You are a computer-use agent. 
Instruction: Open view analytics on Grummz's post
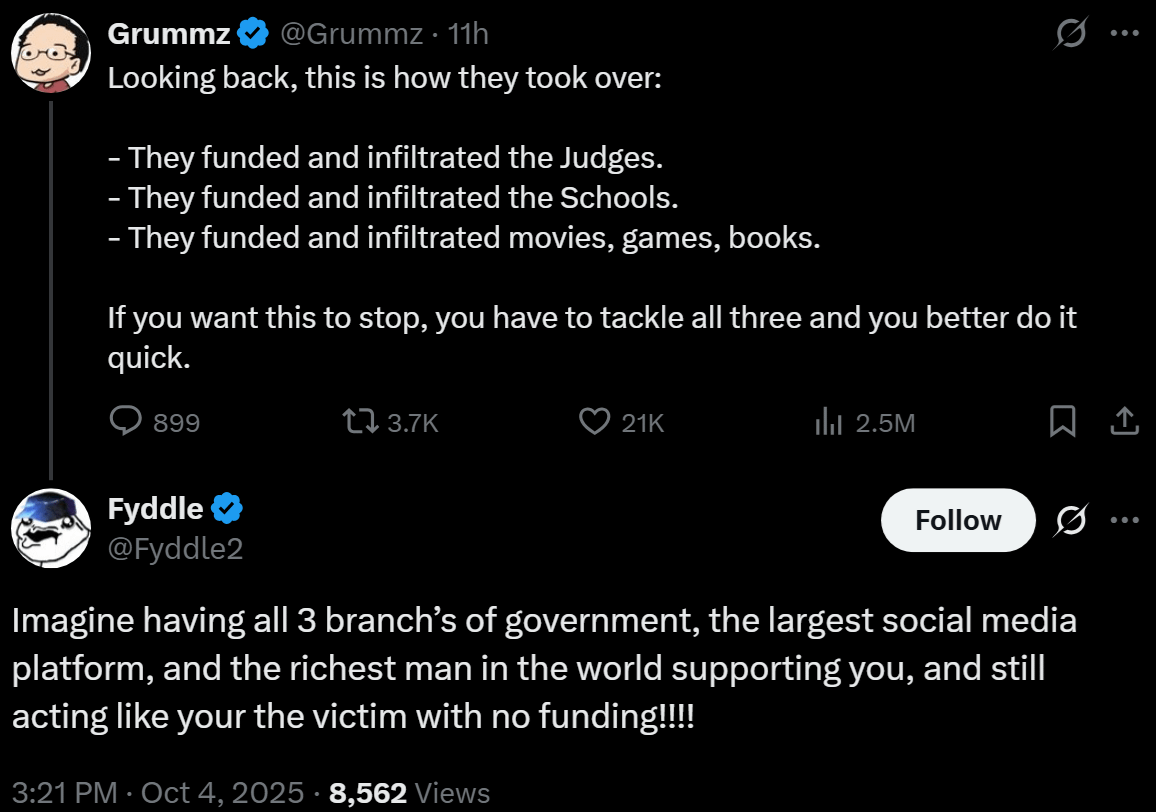pyautogui.click(x=830, y=422)
